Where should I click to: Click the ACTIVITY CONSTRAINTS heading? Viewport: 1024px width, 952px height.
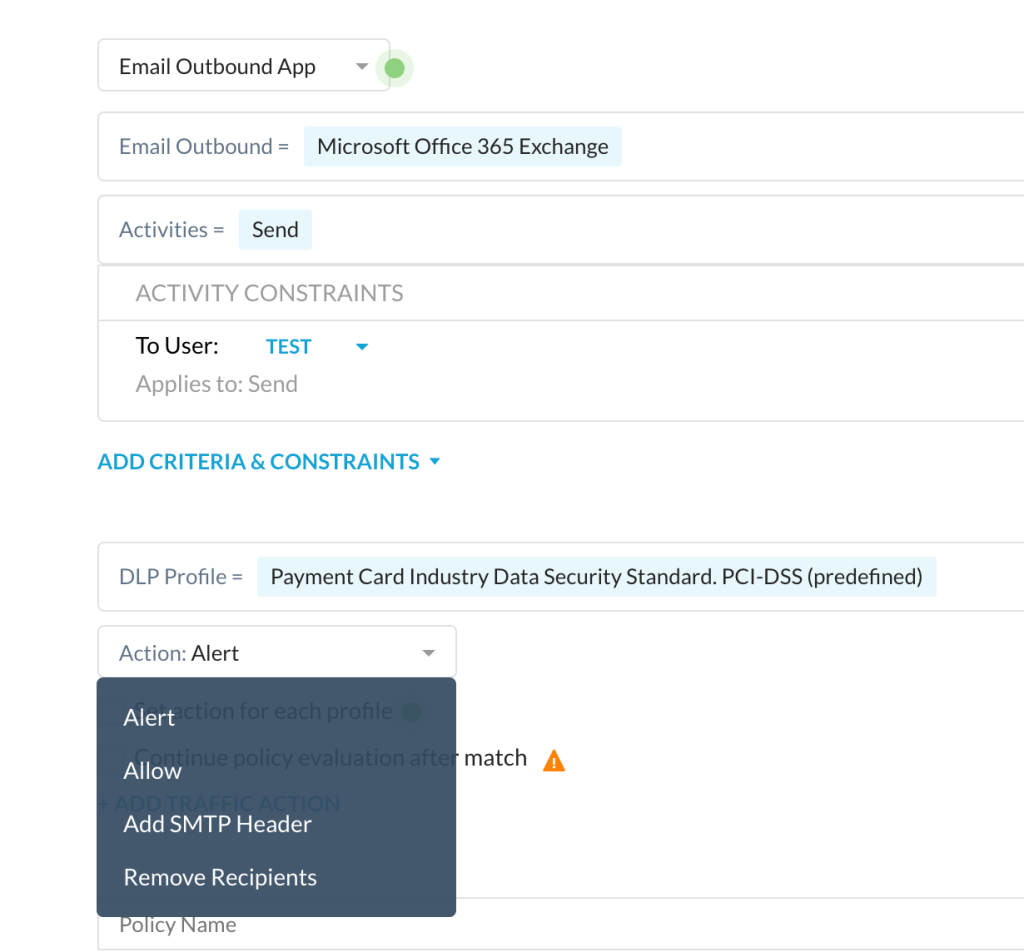pyautogui.click(x=269, y=293)
